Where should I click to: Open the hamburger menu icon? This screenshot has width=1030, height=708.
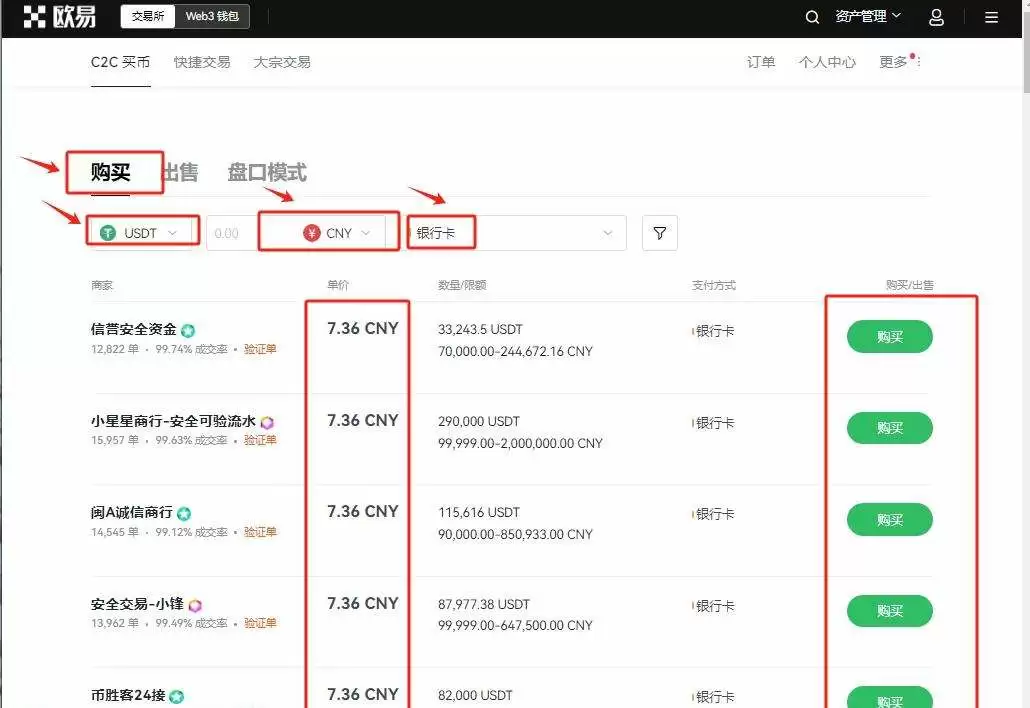click(991, 17)
